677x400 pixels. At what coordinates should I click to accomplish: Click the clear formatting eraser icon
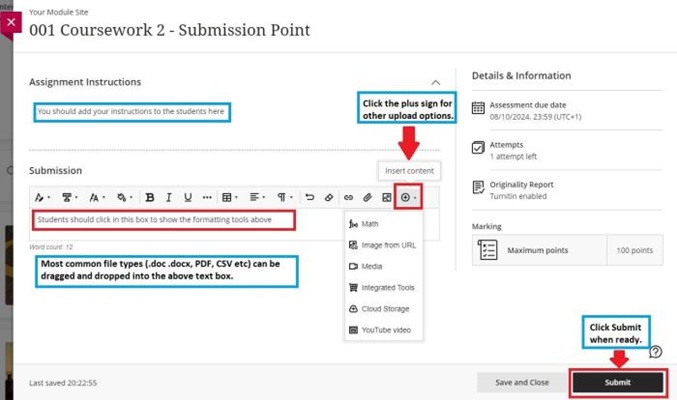pyautogui.click(x=329, y=197)
